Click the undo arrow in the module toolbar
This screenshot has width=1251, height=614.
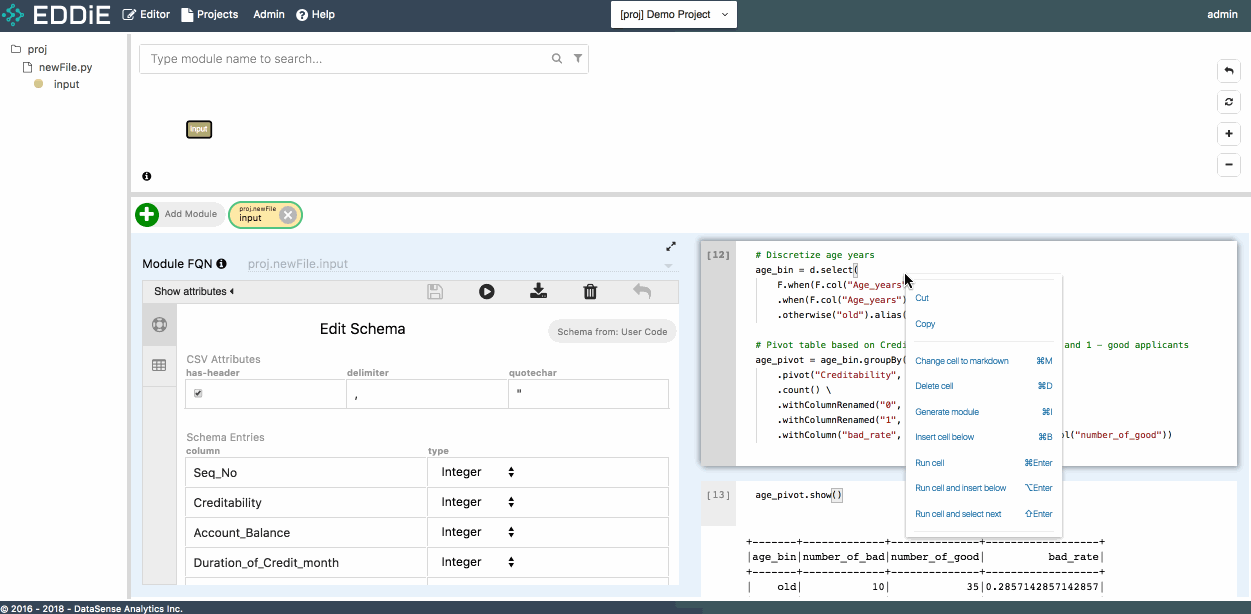(643, 291)
